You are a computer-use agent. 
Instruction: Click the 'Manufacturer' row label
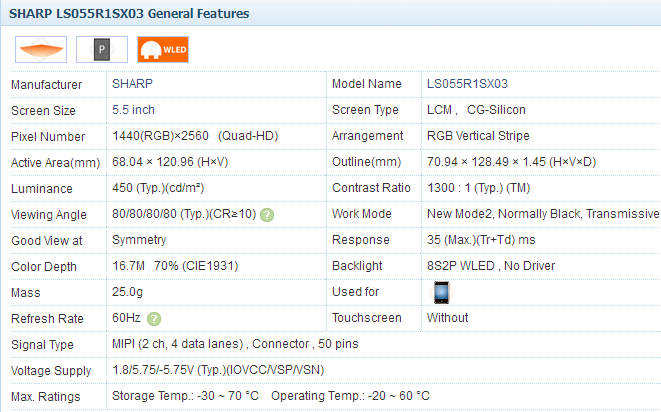coord(46,85)
